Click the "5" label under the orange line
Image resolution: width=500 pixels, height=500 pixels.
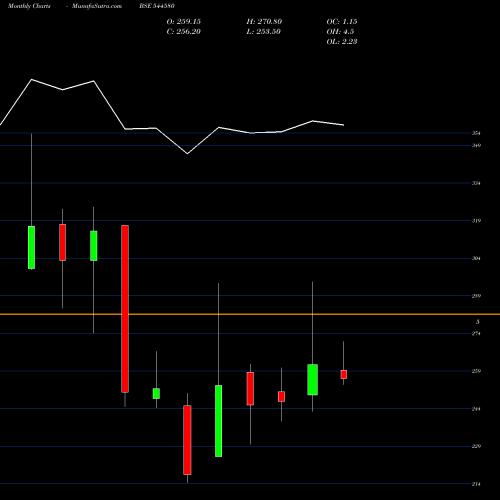point(478,322)
